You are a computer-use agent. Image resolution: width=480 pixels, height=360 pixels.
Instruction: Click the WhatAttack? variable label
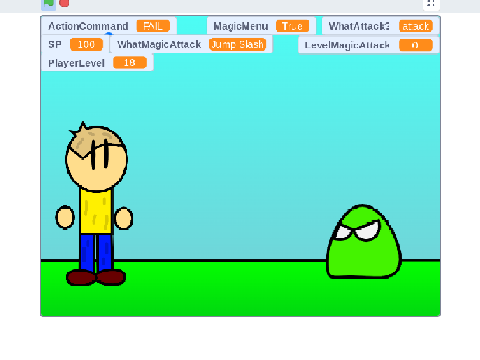tap(359, 26)
